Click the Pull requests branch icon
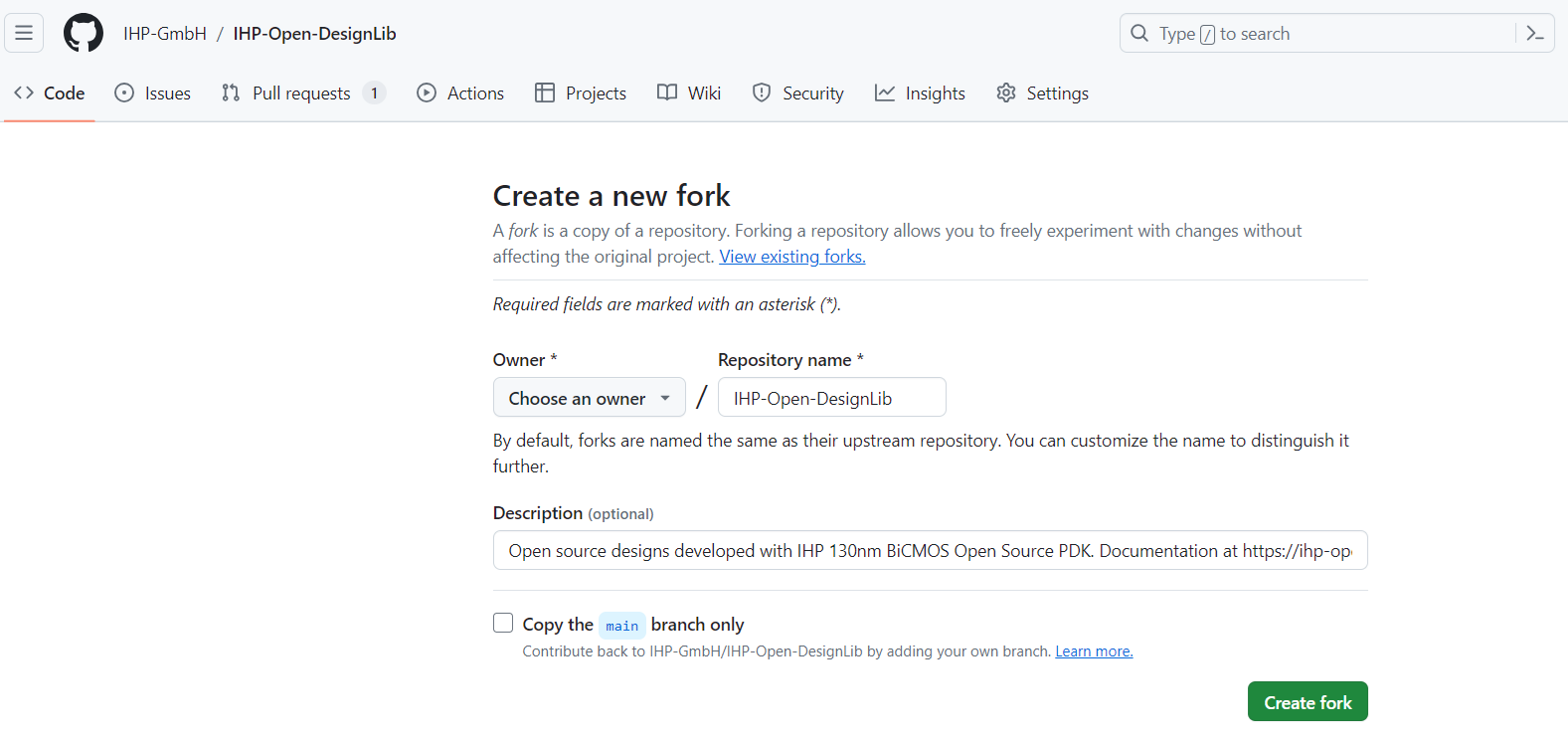The height and width of the screenshot is (741, 1568). click(231, 93)
